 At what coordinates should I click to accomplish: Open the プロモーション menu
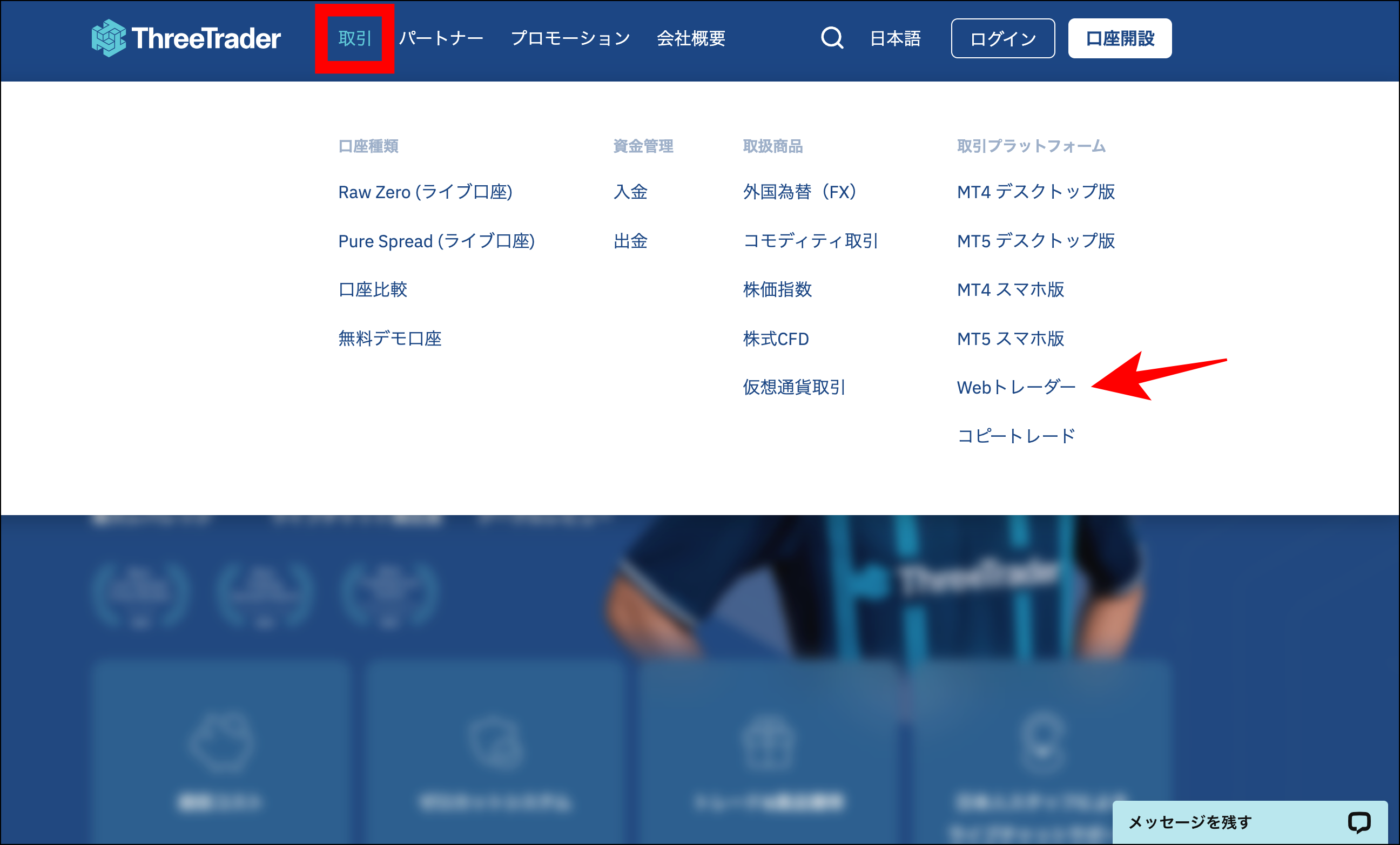(570, 39)
